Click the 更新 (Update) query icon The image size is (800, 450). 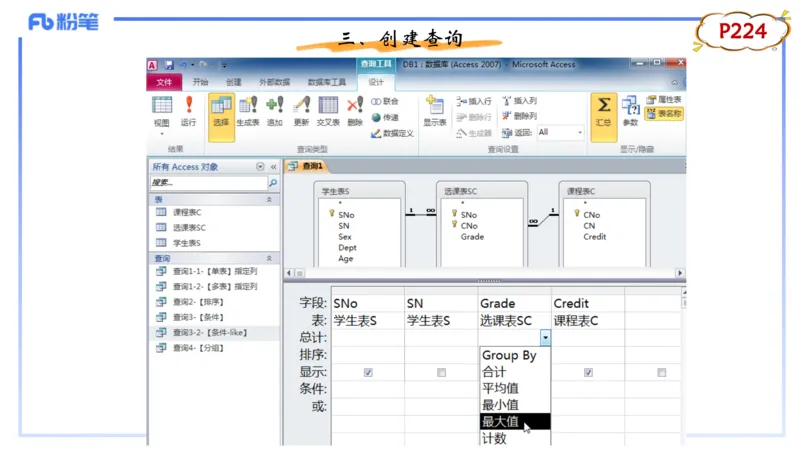tap(301, 110)
